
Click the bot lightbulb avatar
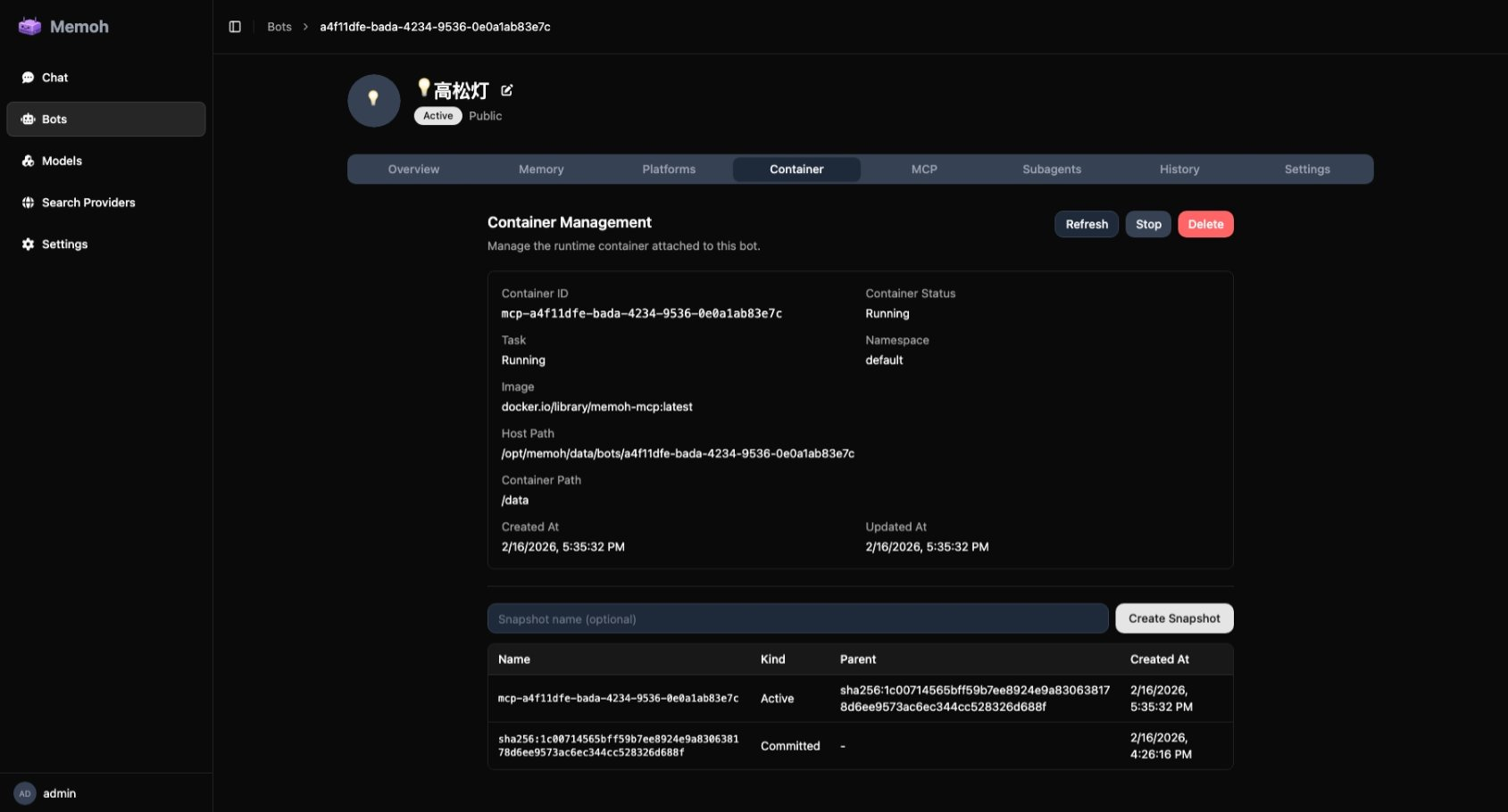[x=373, y=100]
